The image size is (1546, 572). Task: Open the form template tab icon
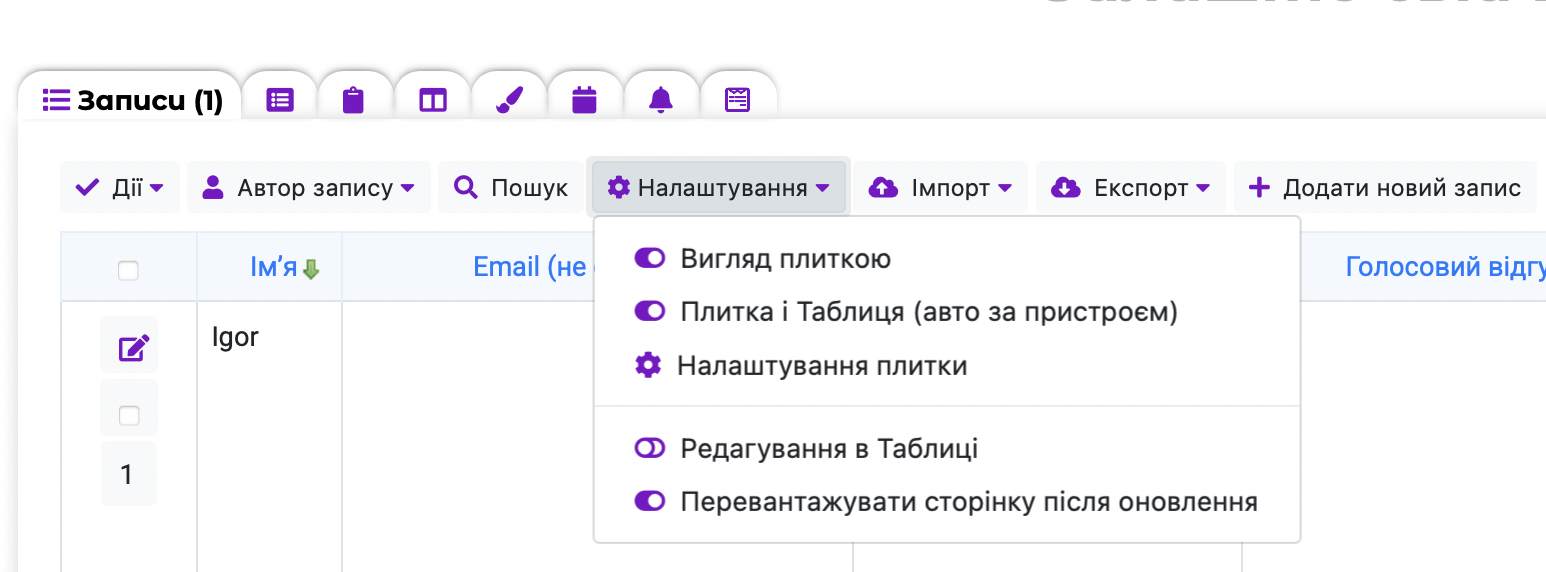738,100
